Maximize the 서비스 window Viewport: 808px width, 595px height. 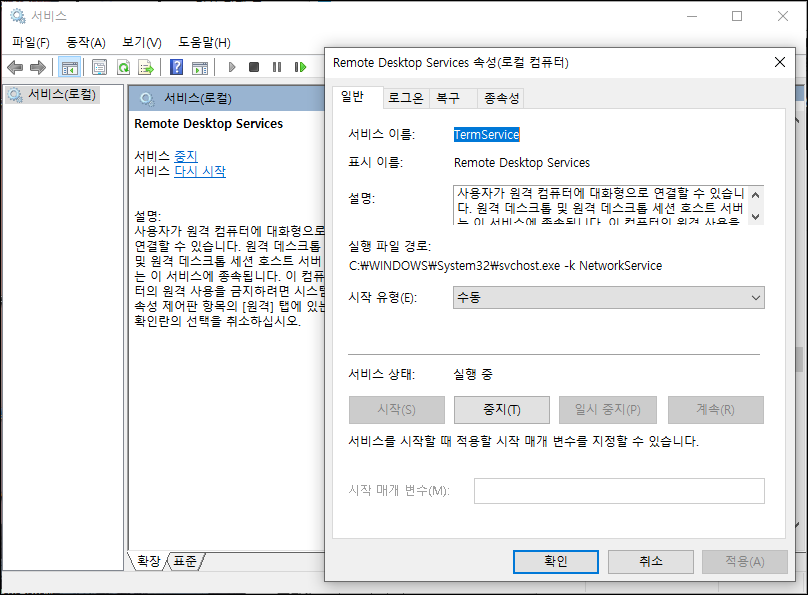pos(737,16)
